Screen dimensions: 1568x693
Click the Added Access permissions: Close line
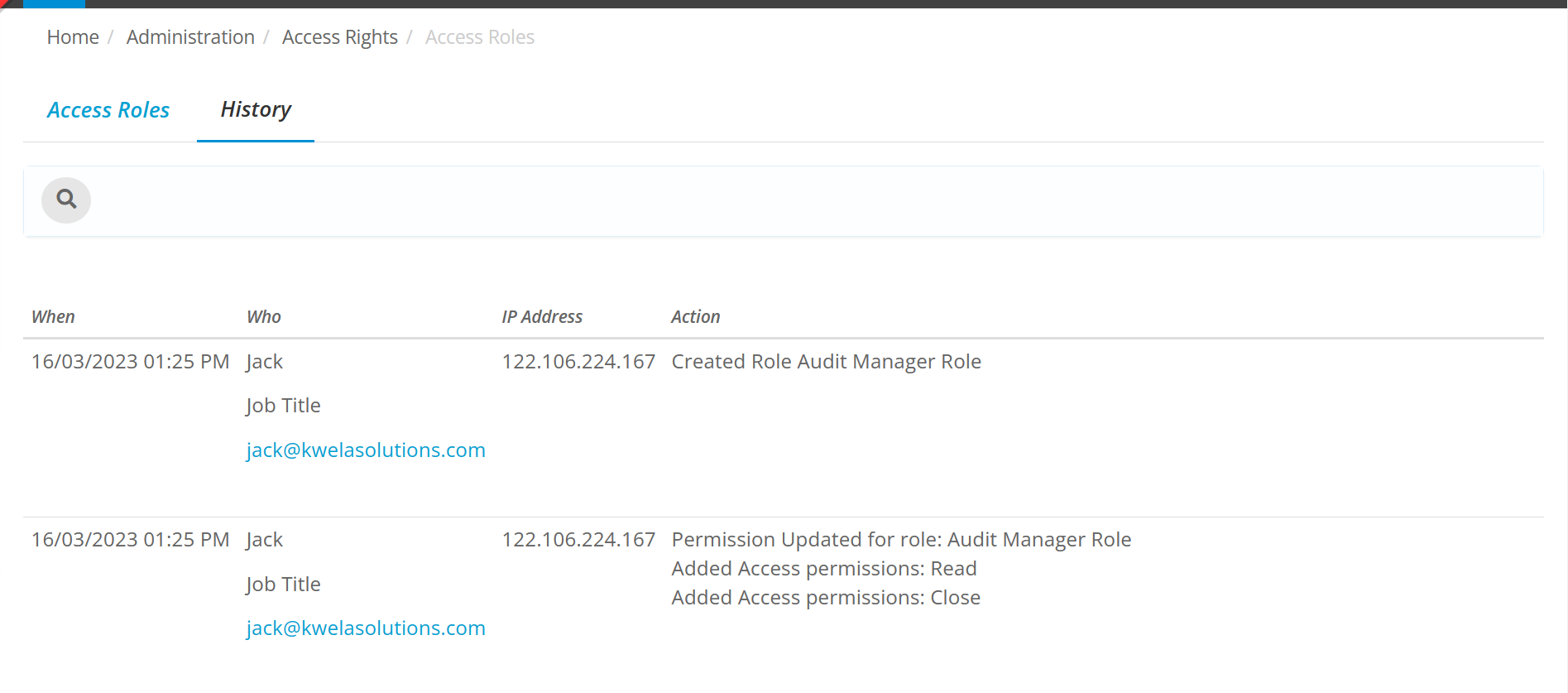[x=825, y=598]
